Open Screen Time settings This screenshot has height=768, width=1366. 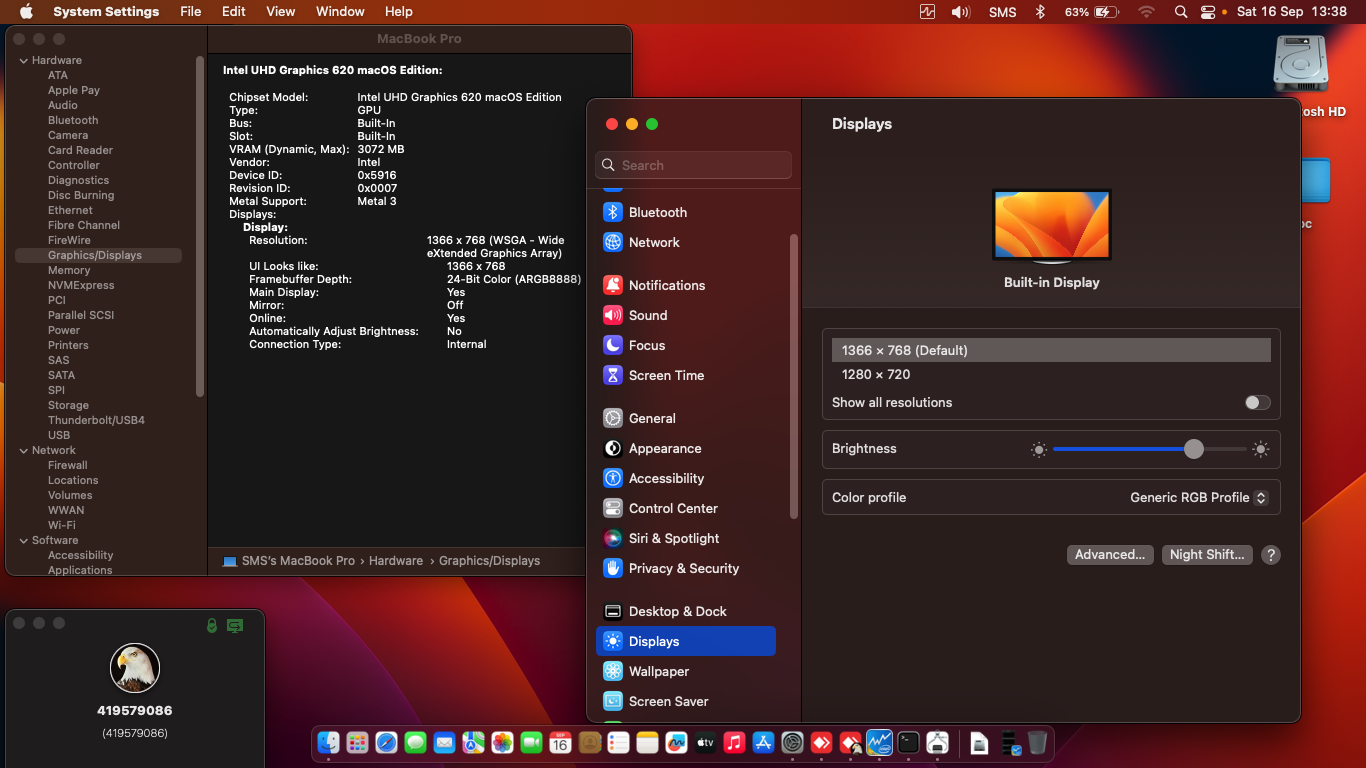click(x=685, y=375)
